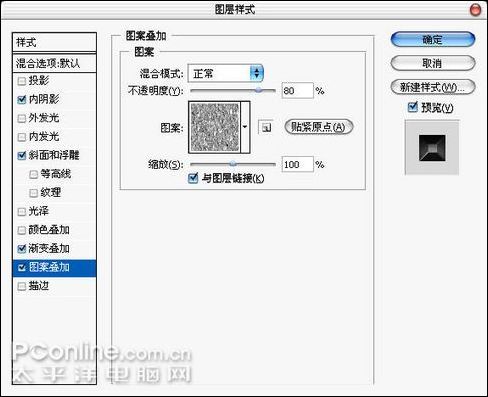488x397 pixels.
Task: Click the 不透明度 slider handle
Action: [258, 90]
